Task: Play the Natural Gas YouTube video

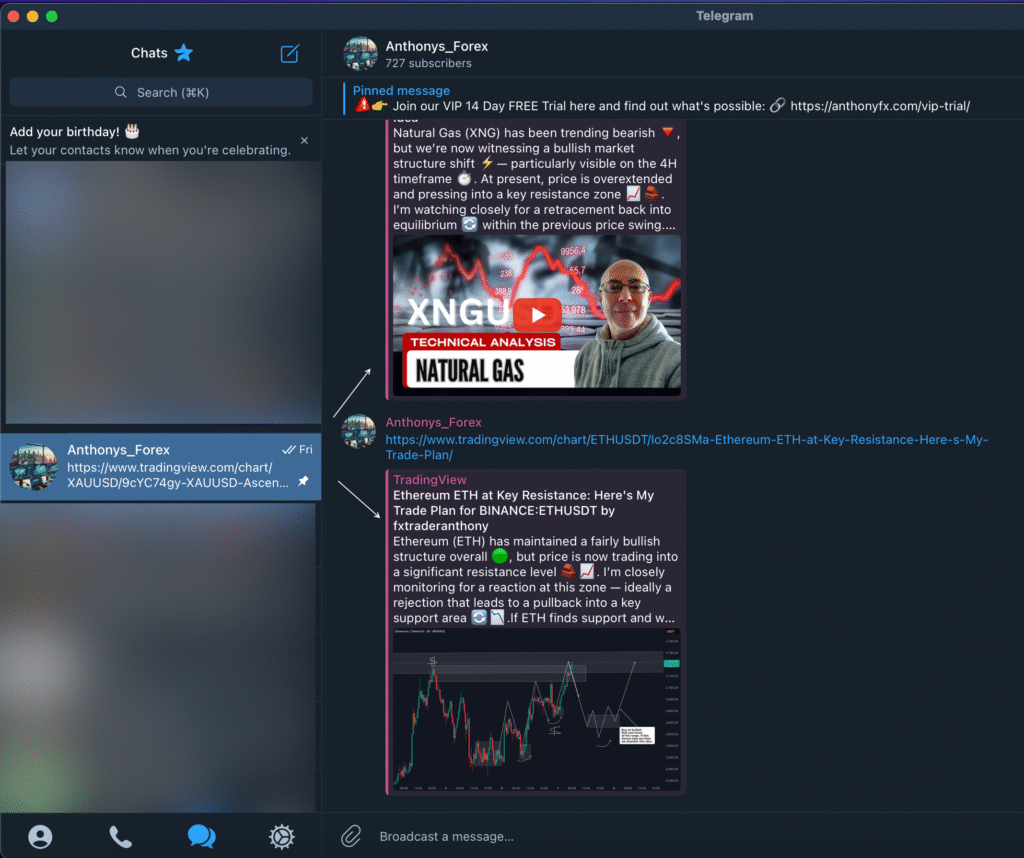Action: coord(537,314)
